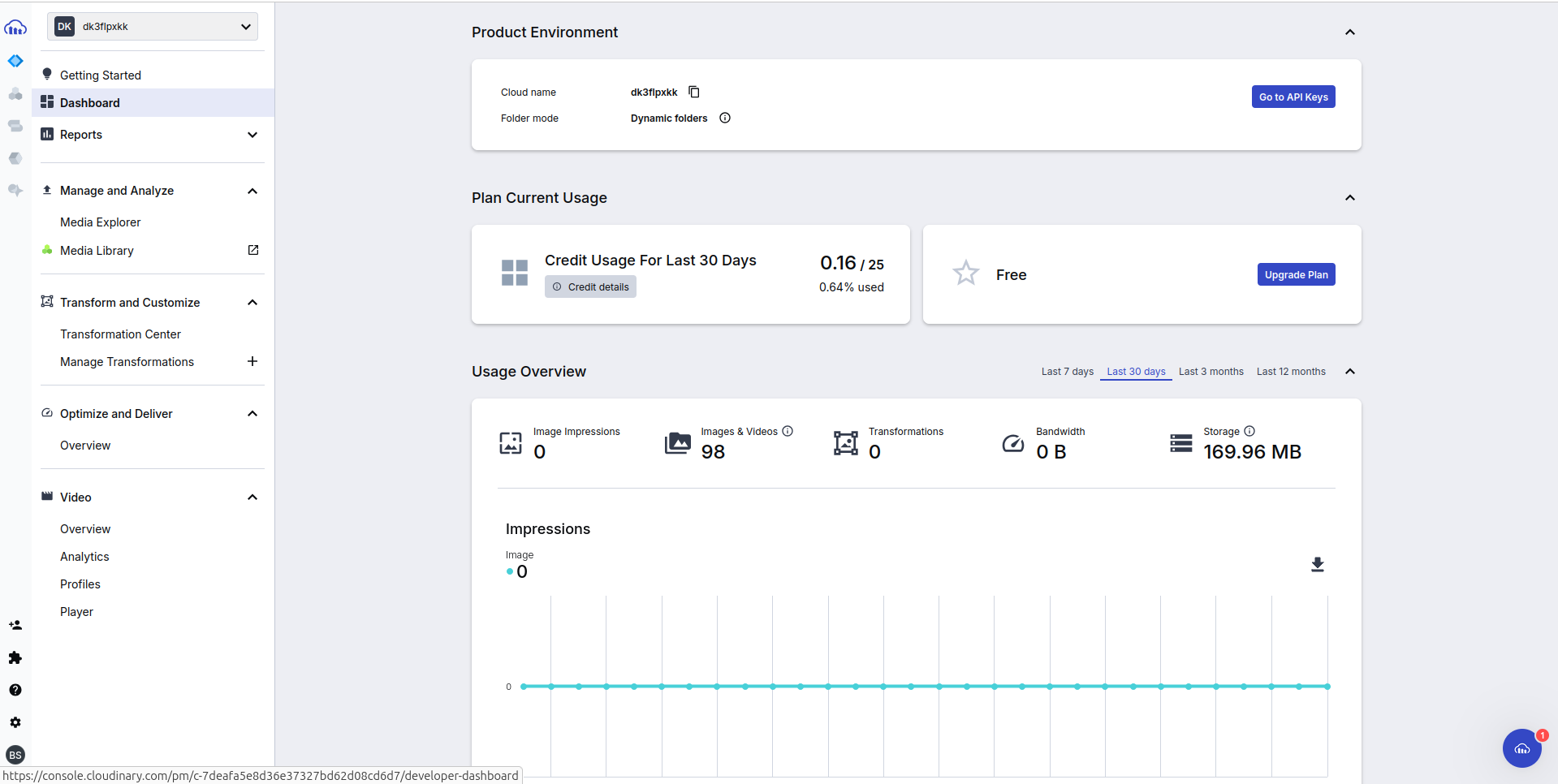The height and width of the screenshot is (784, 1558).
Task: Click the Bandwidth gauge icon
Action: click(1013, 443)
